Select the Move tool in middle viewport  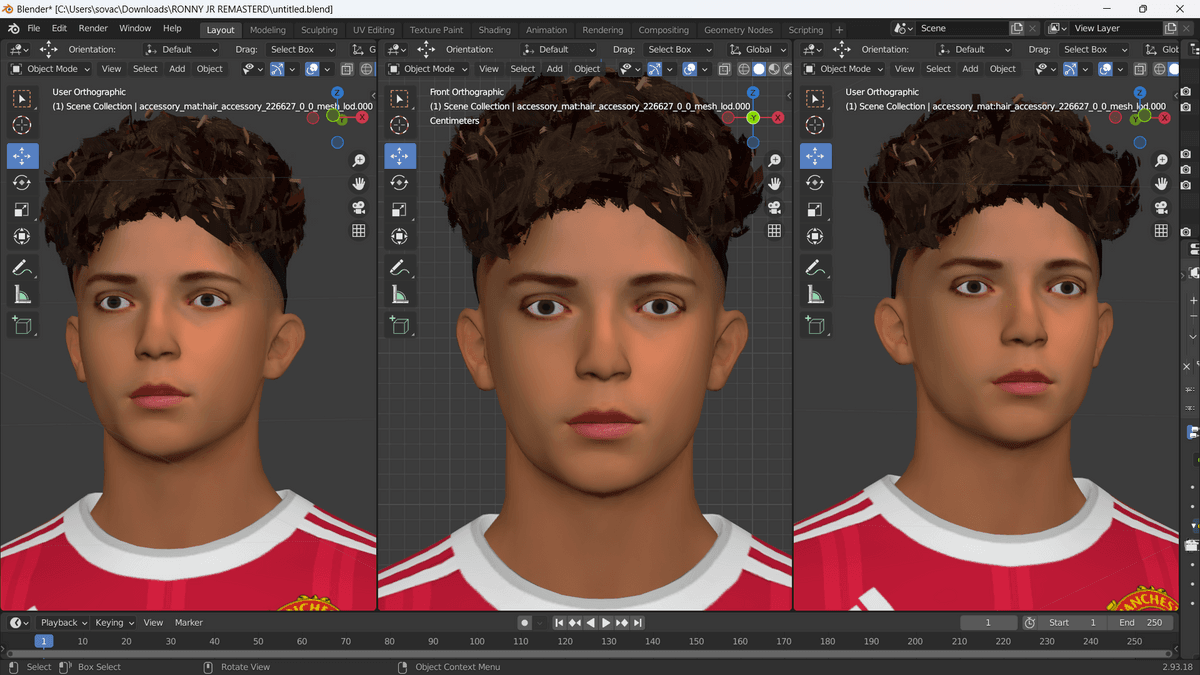(400, 156)
